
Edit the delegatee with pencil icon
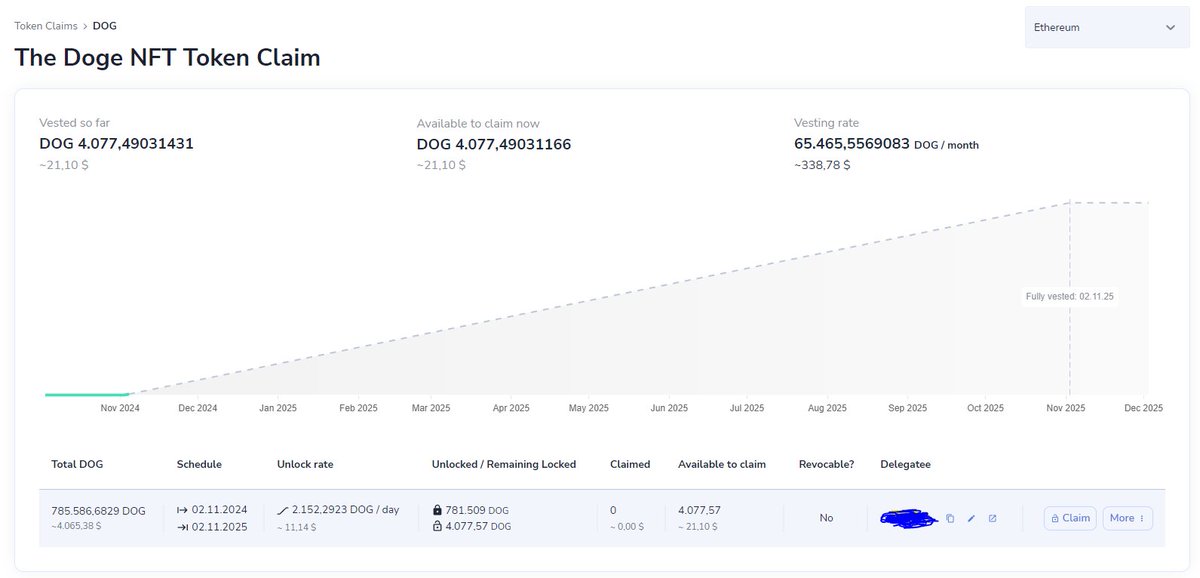[971, 518]
